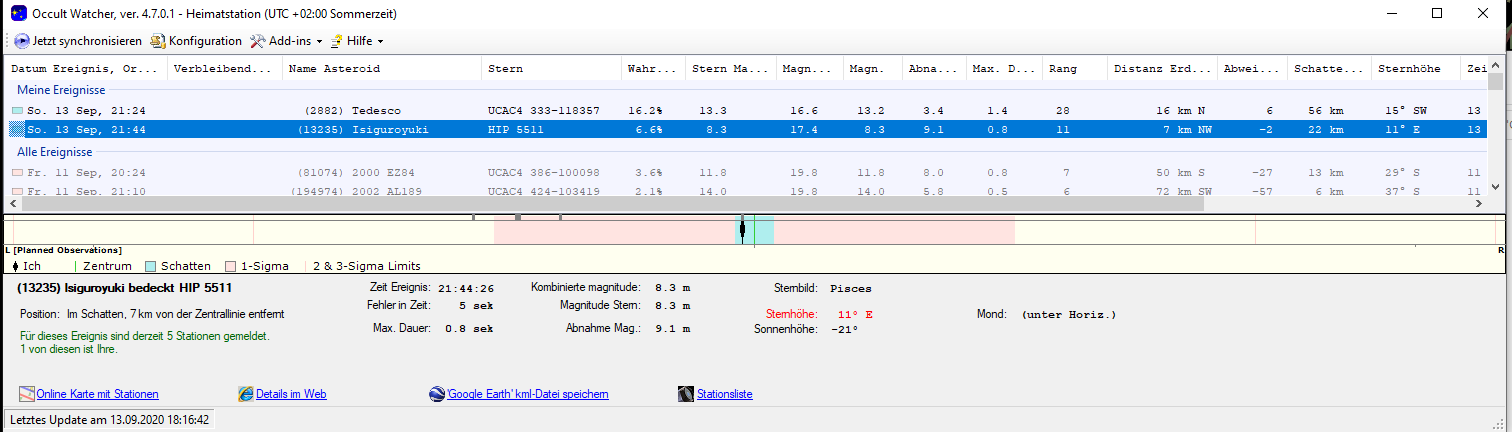Click the horizontal scrollbar right arrow
The height and width of the screenshot is (432, 1512).
[1479, 203]
